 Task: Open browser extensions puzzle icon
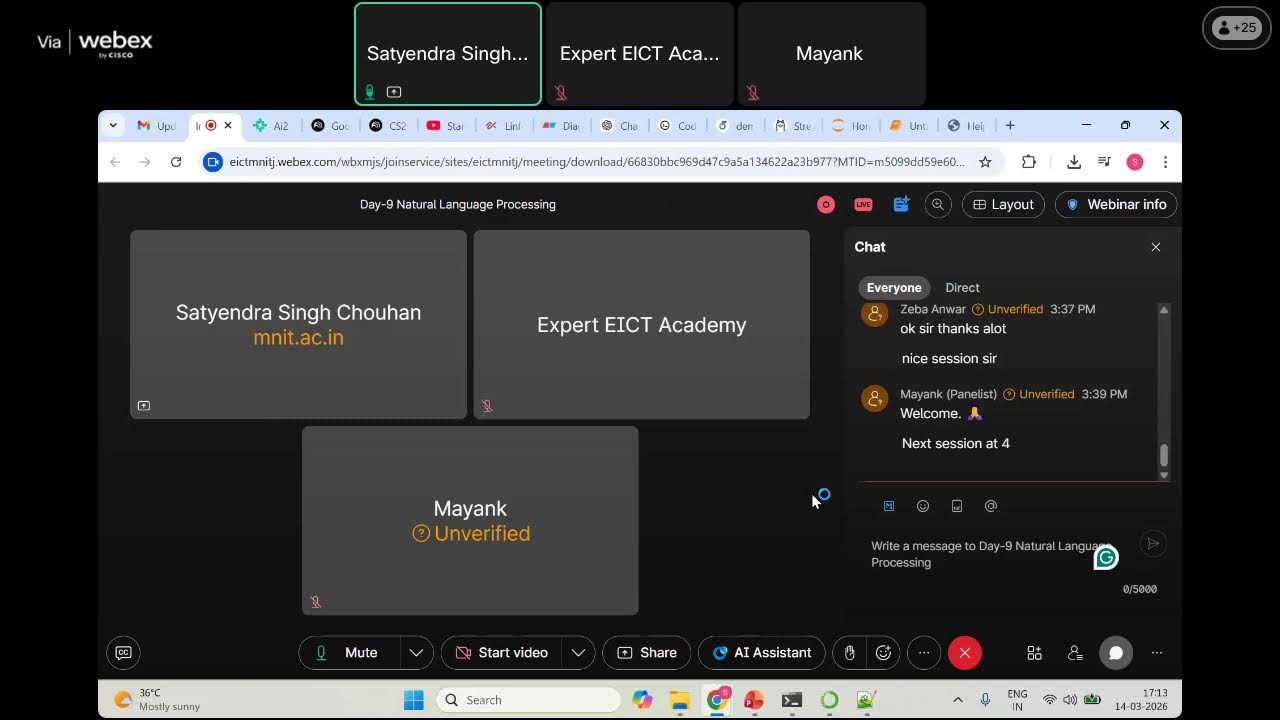[1028, 162]
